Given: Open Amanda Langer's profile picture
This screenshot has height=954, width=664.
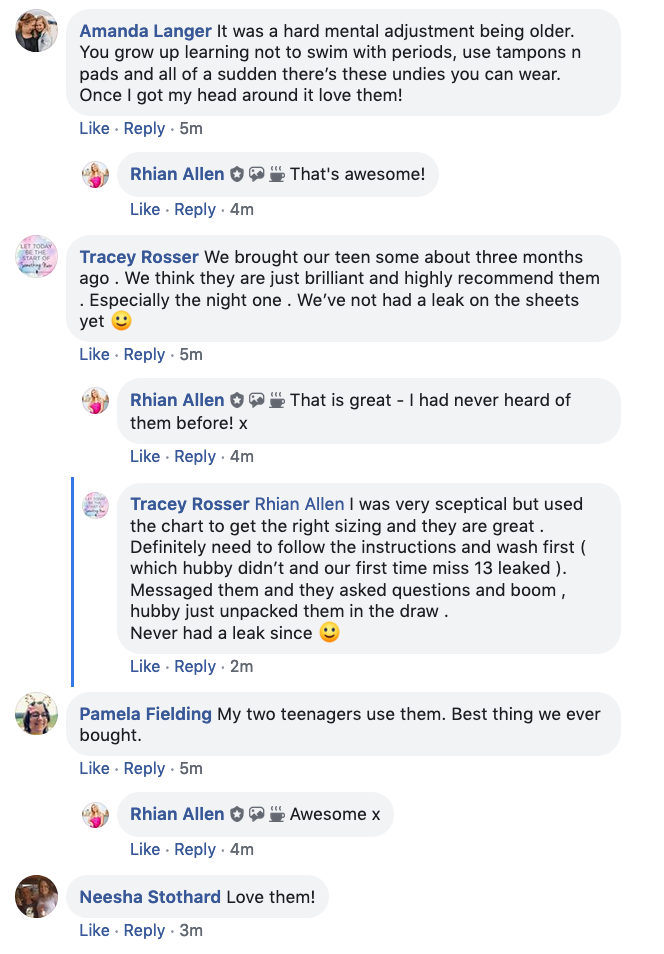Looking at the screenshot, I should tap(37, 30).
